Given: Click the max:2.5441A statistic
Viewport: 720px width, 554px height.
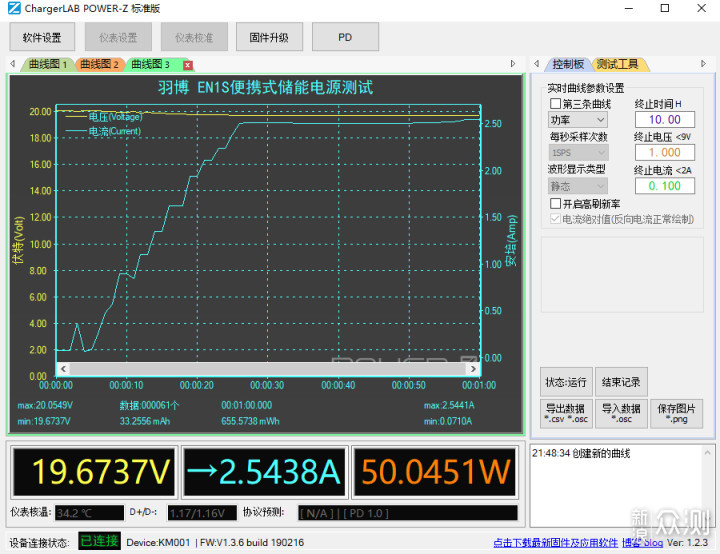Looking at the screenshot, I should tap(449, 406).
